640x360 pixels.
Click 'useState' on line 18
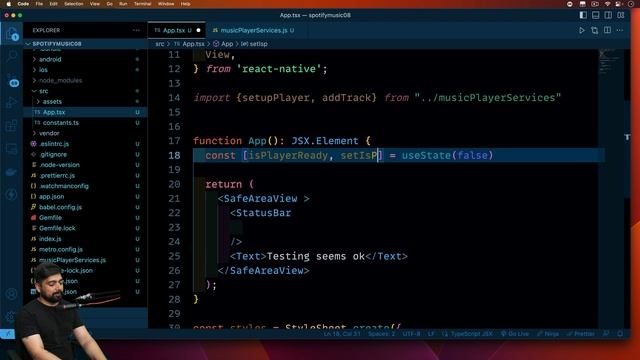(426, 156)
